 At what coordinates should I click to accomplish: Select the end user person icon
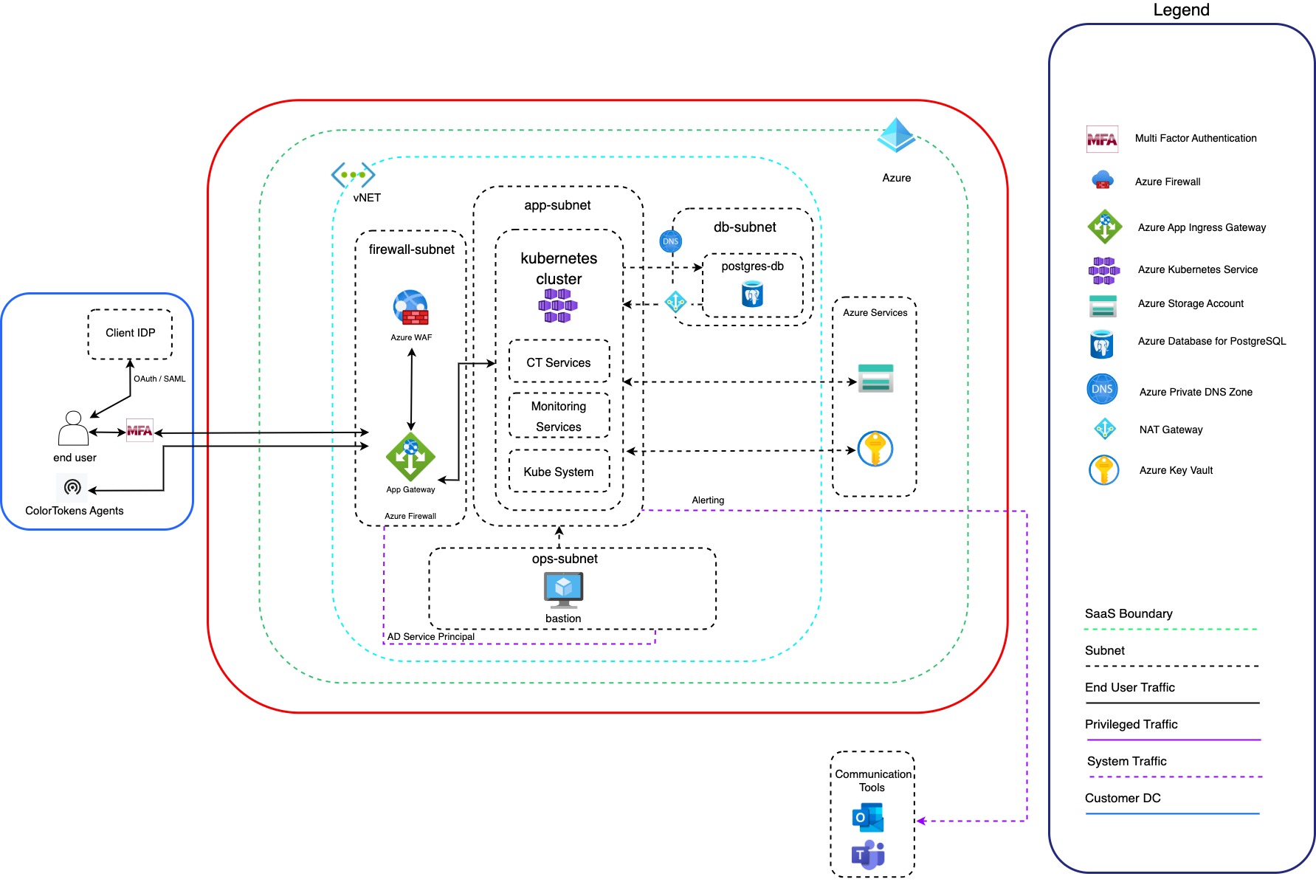coord(73,428)
